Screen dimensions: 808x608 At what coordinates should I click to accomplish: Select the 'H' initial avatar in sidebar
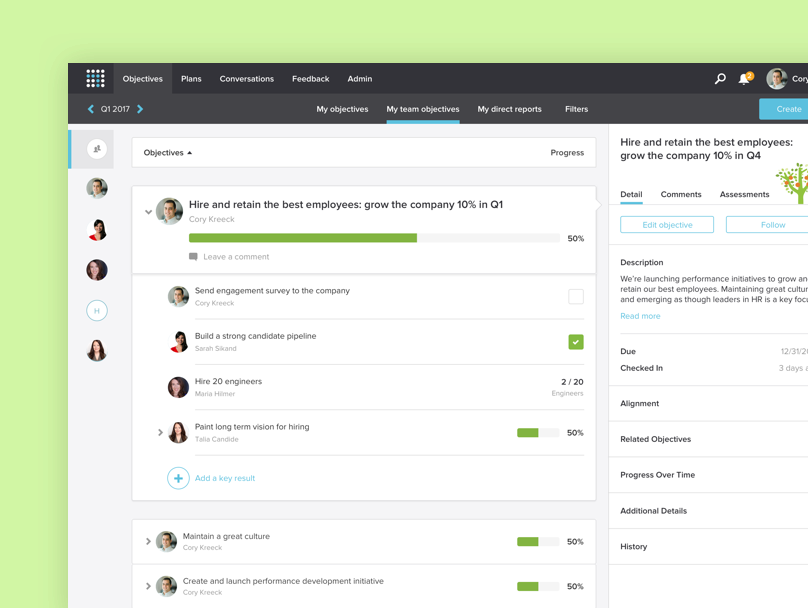97,311
